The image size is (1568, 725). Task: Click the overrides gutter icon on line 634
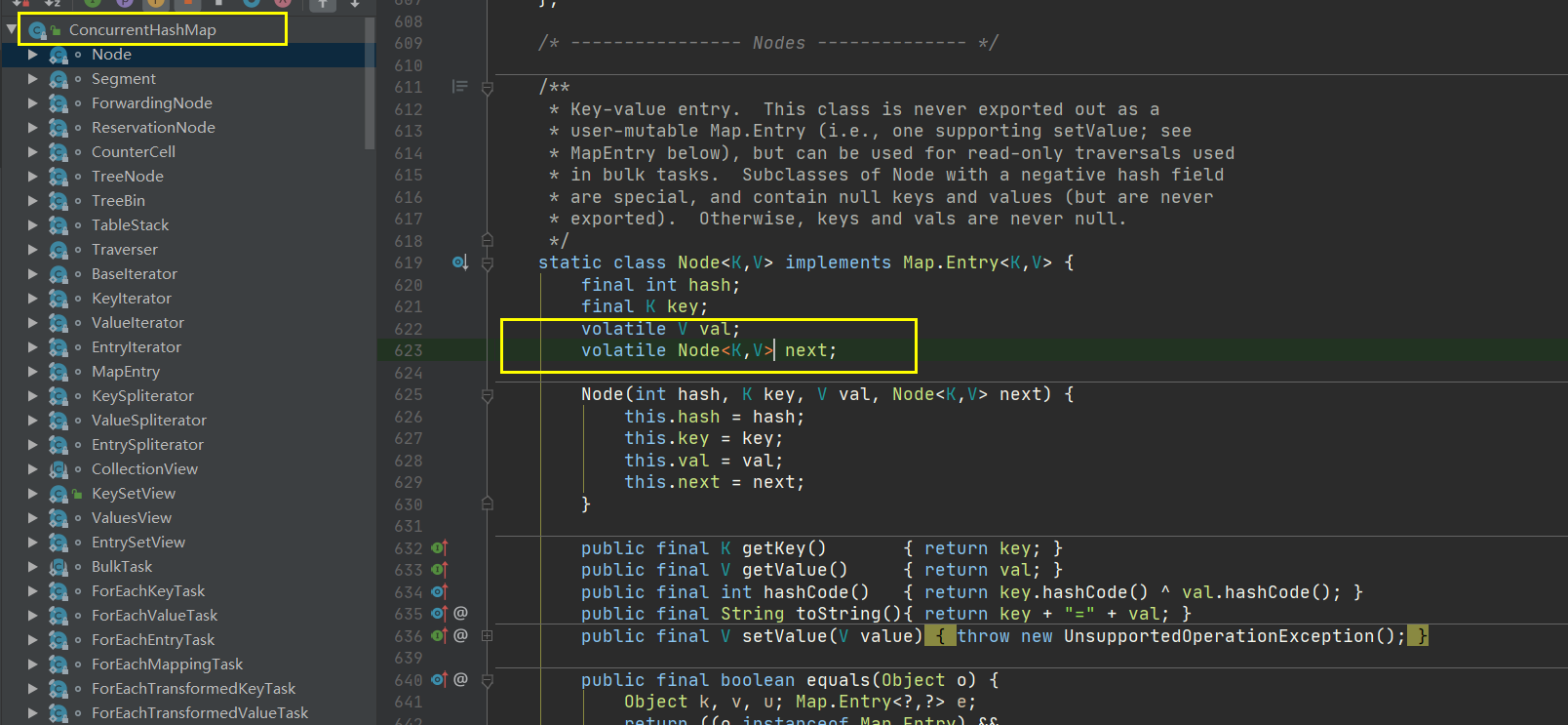[x=439, y=592]
